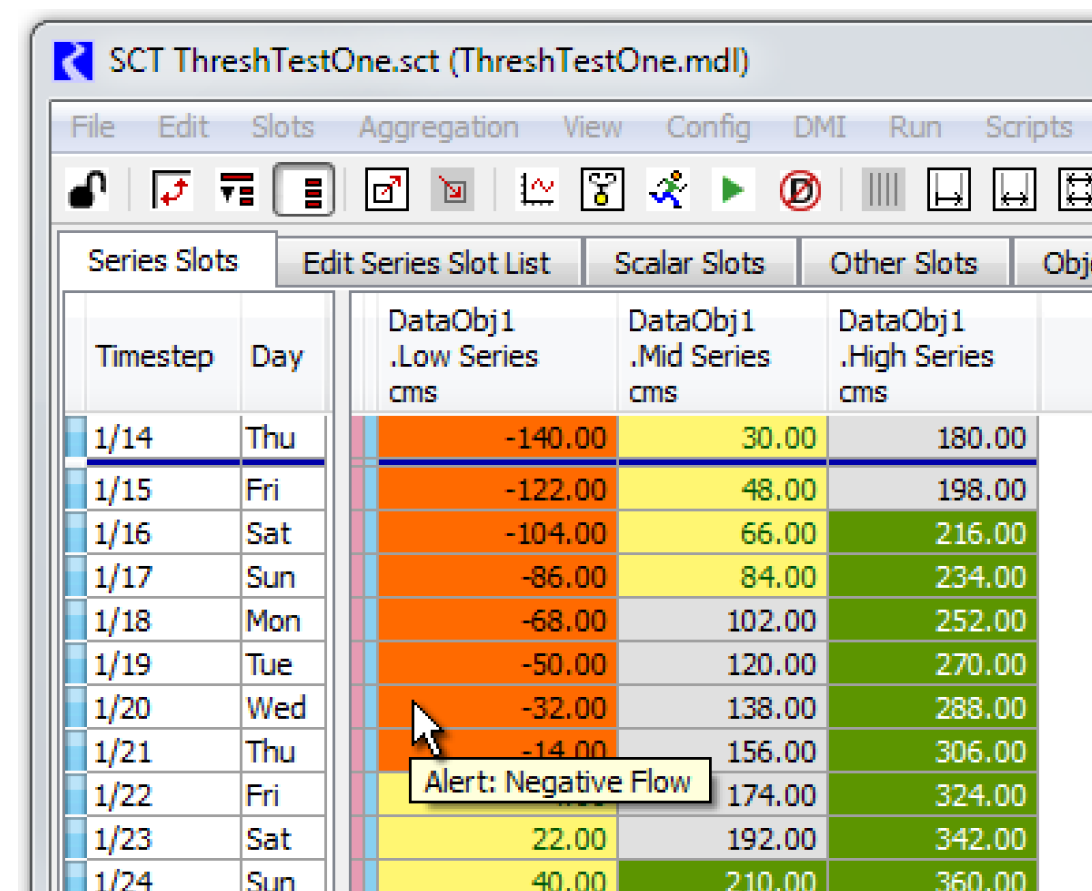The width and height of the screenshot is (1092, 891).
Task: Select the green 252.00 High Series cell
Action: (x=932, y=621)
